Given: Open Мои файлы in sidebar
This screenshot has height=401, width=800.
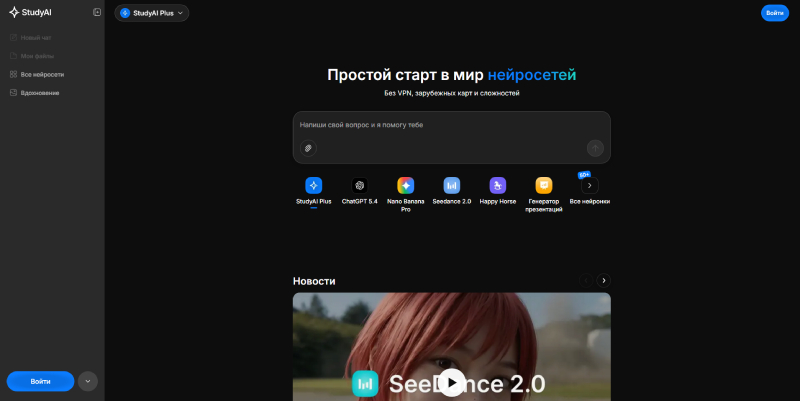Looking at the screenshot, I should coord(32,56).
